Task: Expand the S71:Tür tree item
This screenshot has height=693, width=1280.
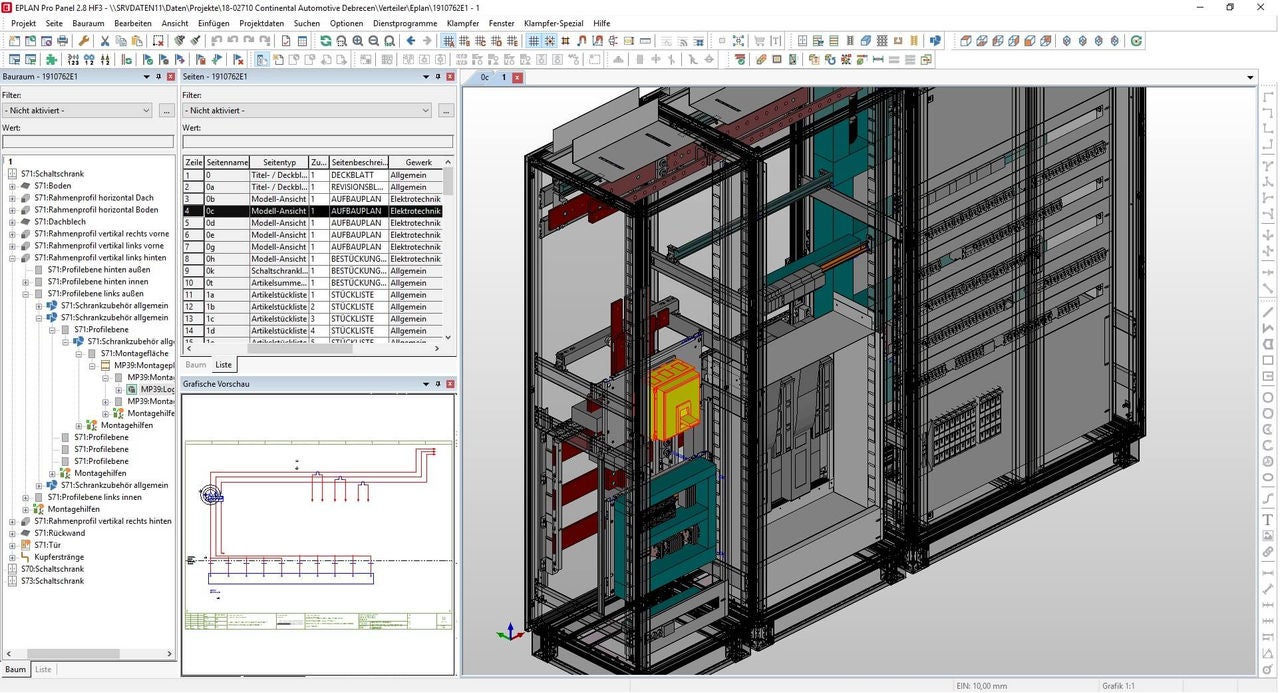Action: click(x=11, y=545)
